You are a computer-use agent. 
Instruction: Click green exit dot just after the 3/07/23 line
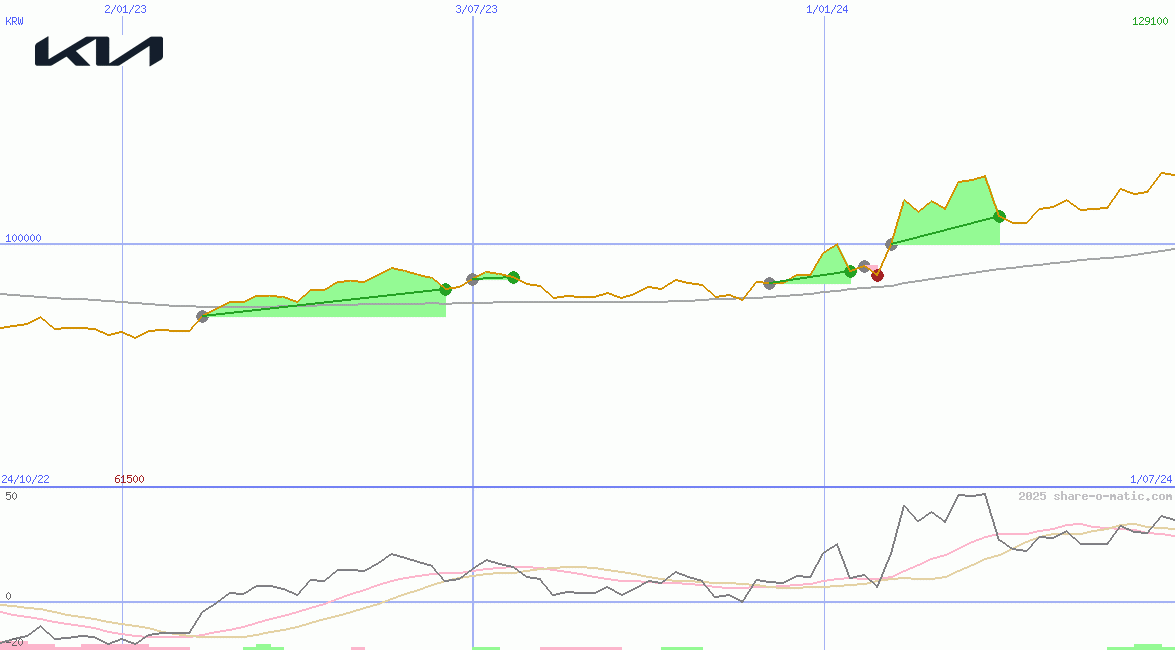click(x=513, y=277)
